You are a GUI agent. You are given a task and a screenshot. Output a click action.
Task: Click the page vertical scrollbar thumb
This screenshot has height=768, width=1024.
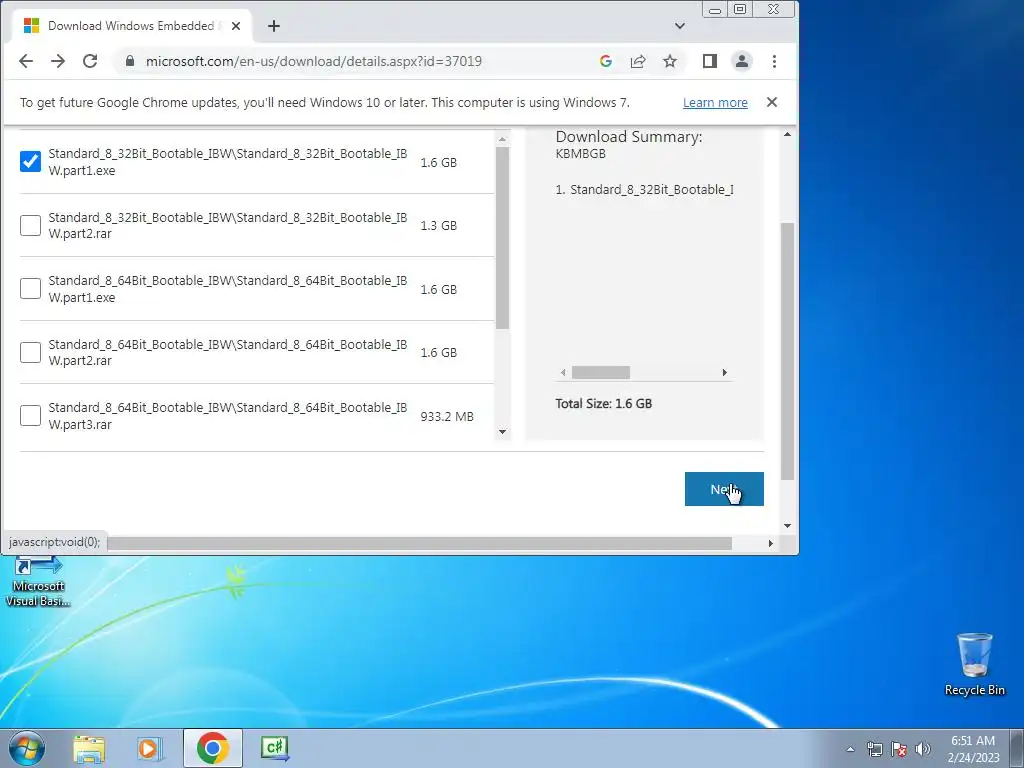tap(788, 351)
